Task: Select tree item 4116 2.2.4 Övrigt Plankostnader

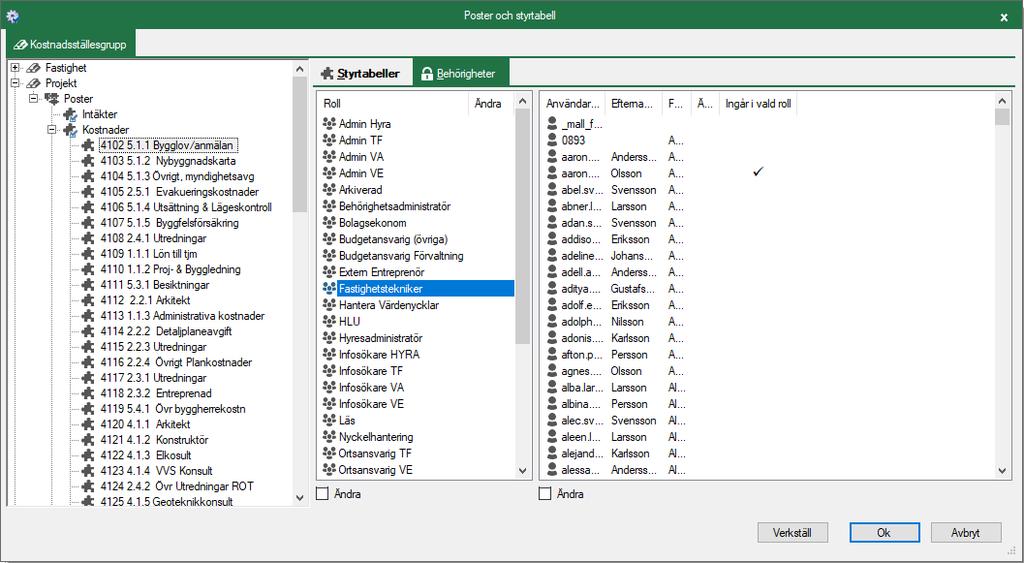Action: coord(176,362)
